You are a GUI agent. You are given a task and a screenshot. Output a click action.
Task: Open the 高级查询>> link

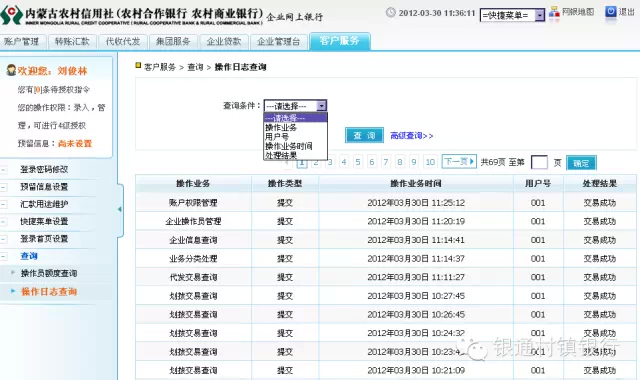pyautogui.click(x=411, y=136)
